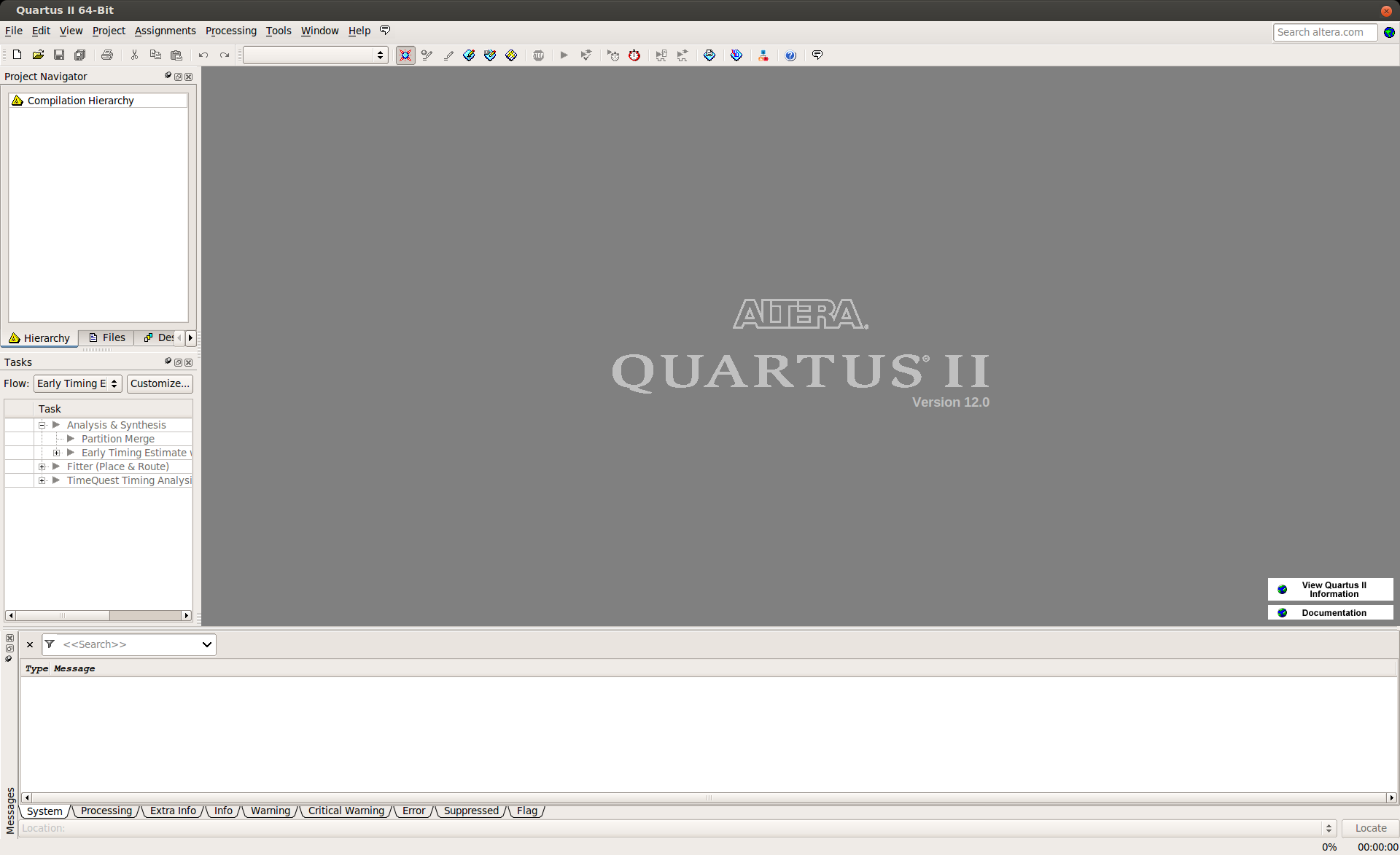Collapse the Analysis & Synthesis task

pos(42,425)
